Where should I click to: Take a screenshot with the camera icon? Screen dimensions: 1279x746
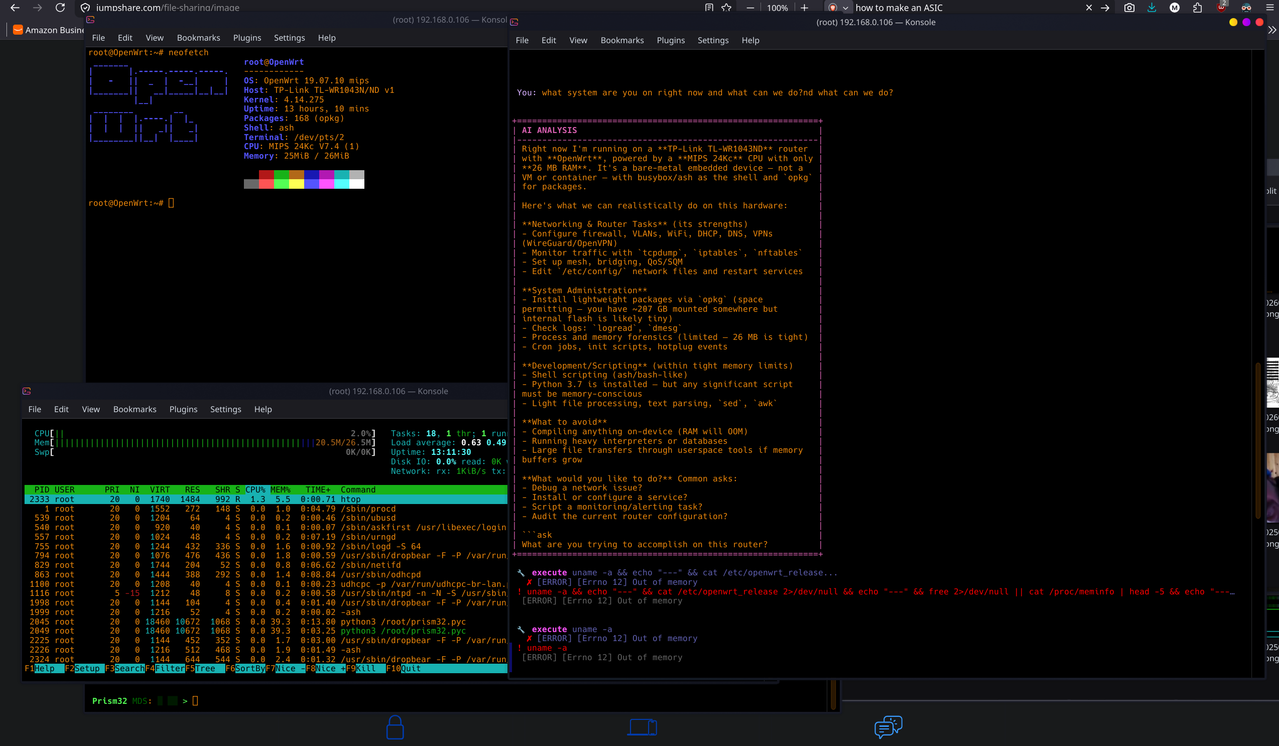point(1129,7)
